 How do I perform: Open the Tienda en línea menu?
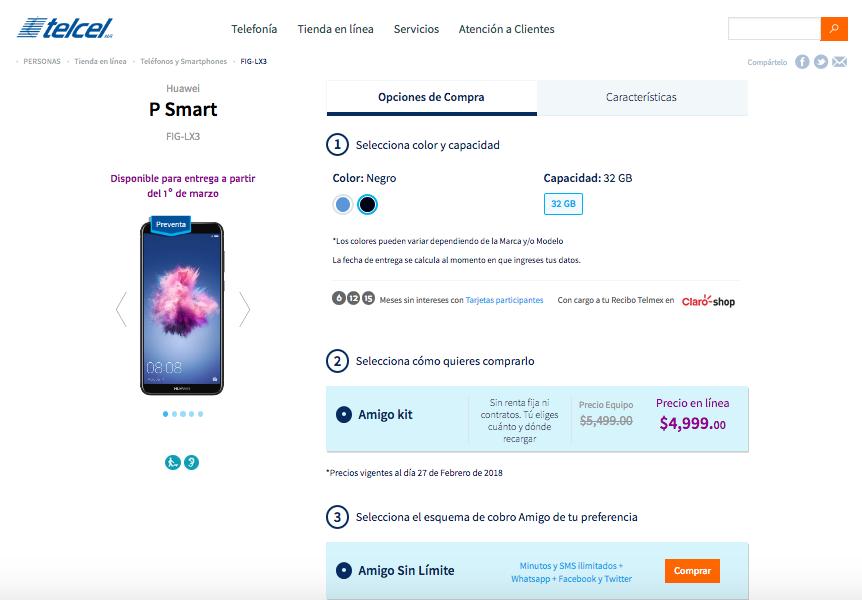pyautogui.click(x=334, y=29)
